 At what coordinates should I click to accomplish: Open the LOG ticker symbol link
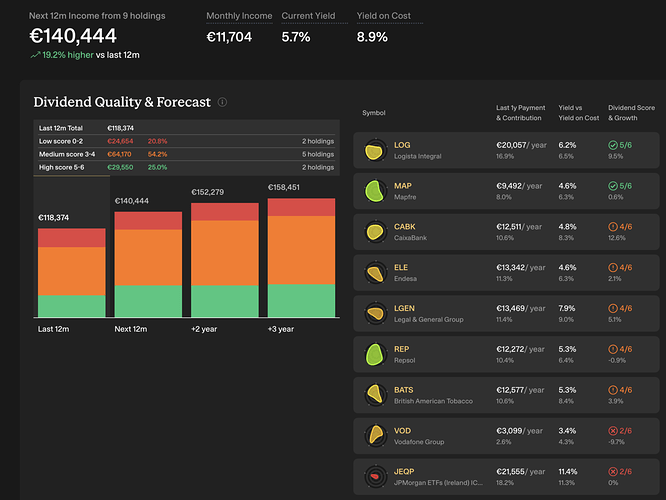pos(402,145)
